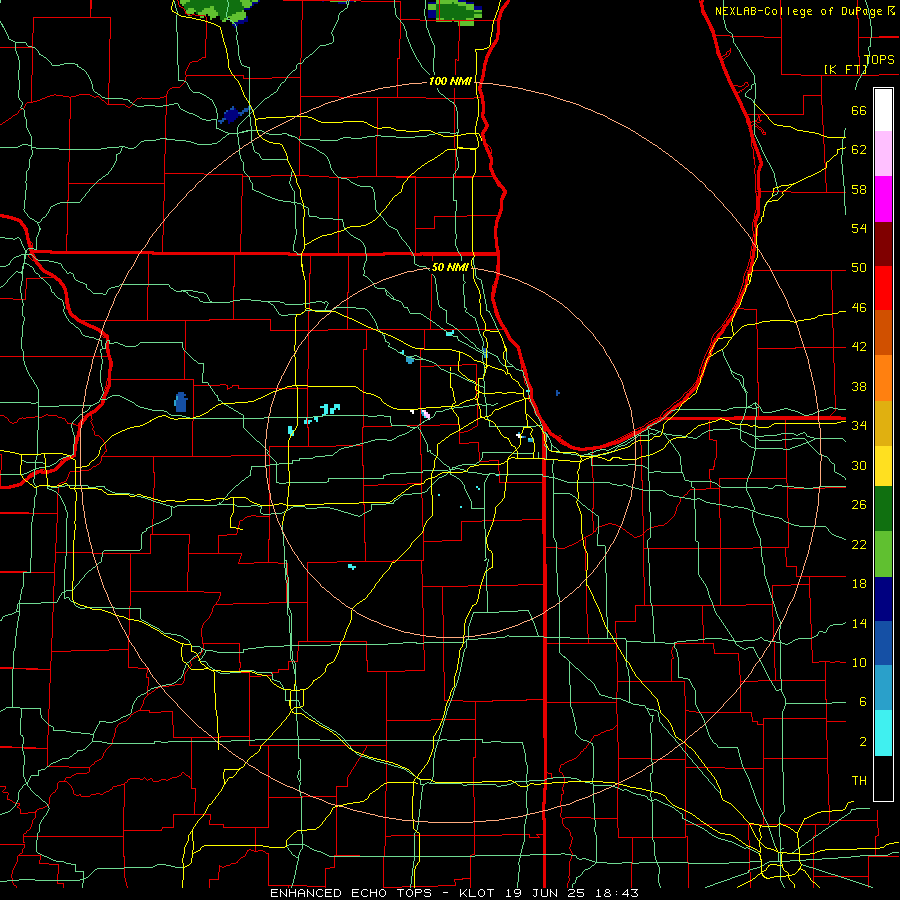The width and height of the screenshot is (900, 900).
Task: Click the navy blue legend swatch
Action: click(883, 599)
